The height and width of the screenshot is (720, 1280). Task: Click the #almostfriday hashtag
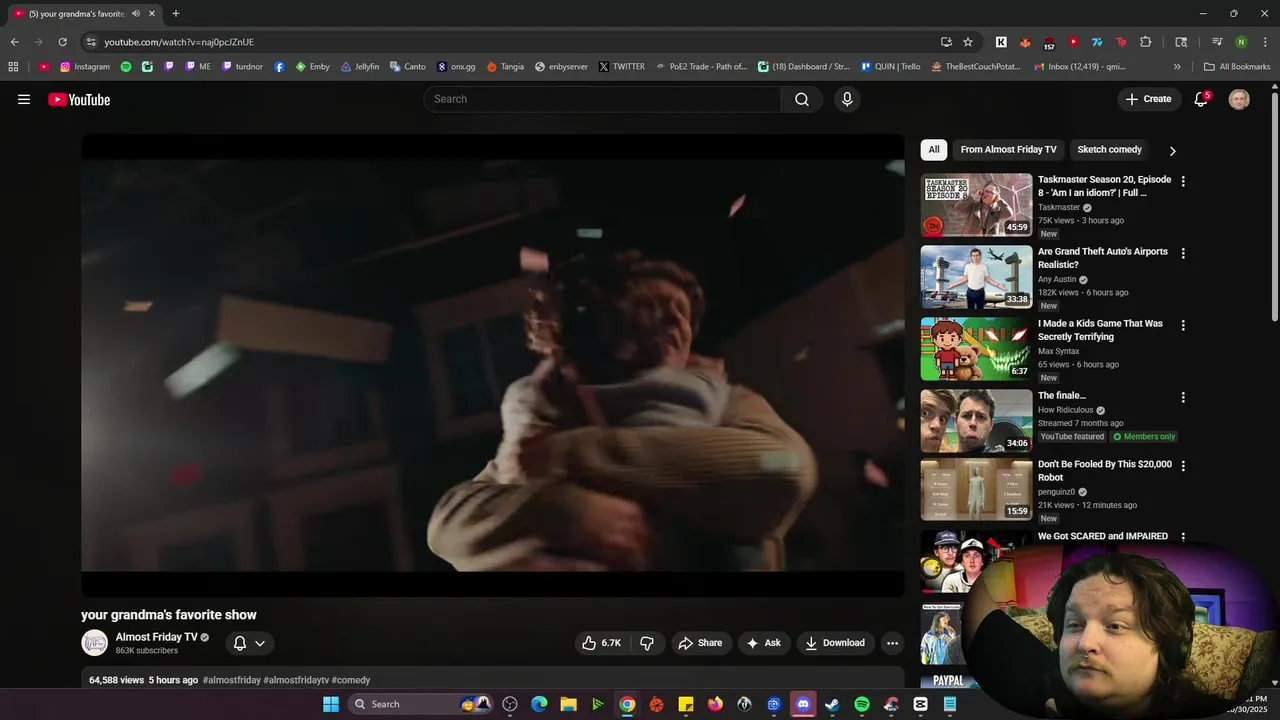click(231, 680)
